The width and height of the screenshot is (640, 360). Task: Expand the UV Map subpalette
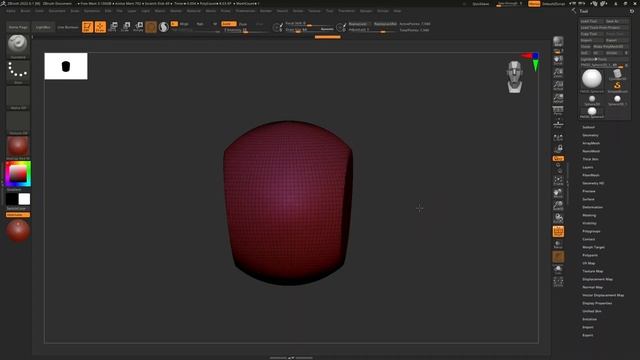(589, 263)
